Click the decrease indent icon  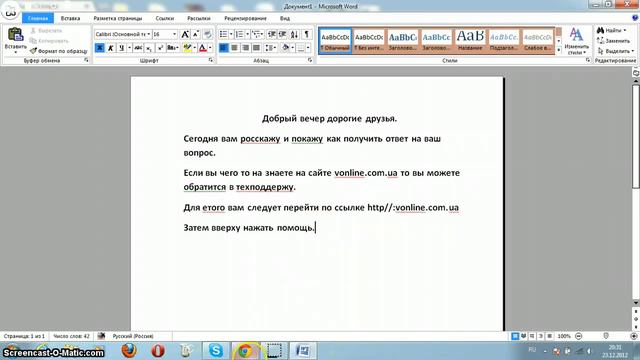tap(272, 34)
